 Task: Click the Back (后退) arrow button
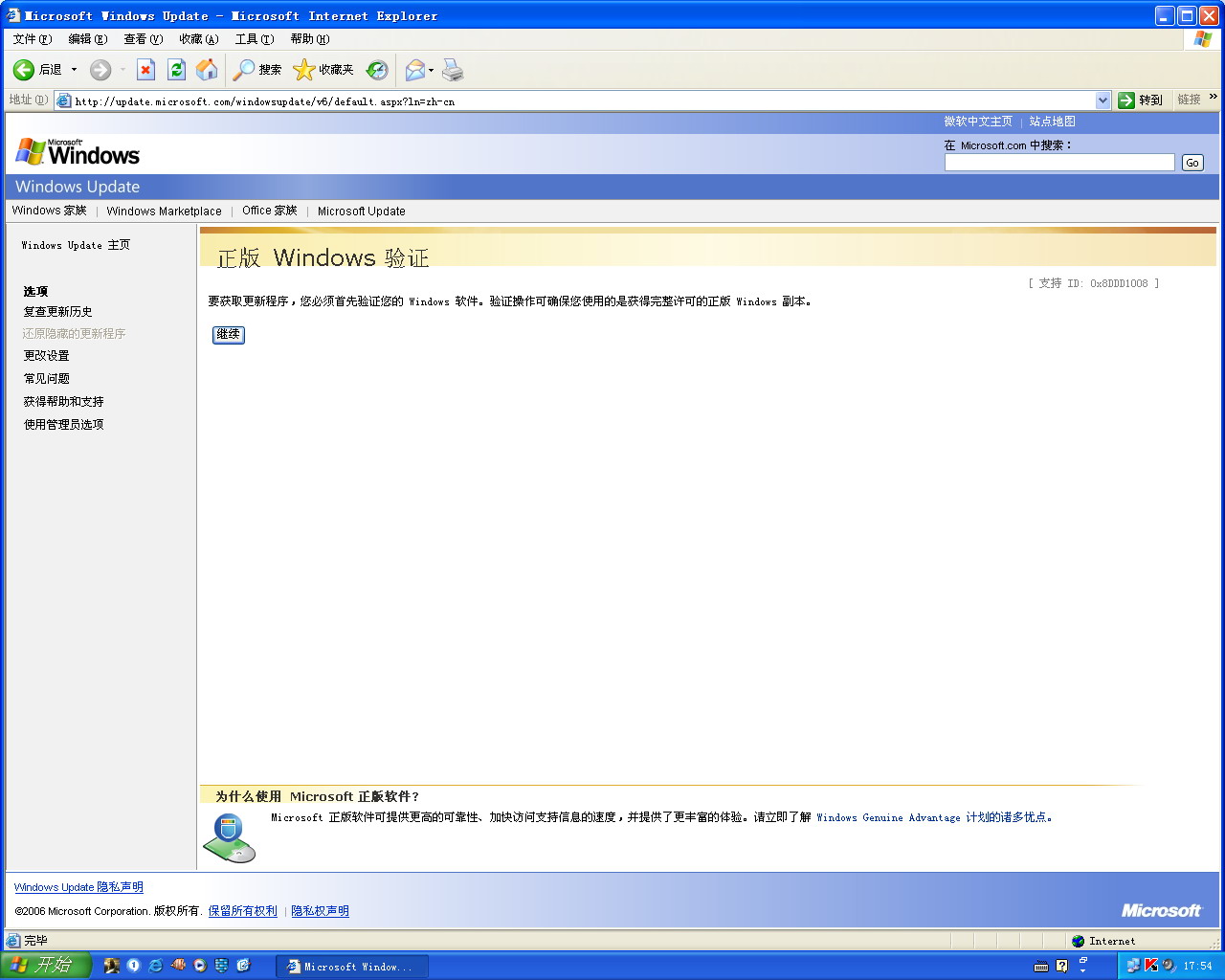point(37,70)
